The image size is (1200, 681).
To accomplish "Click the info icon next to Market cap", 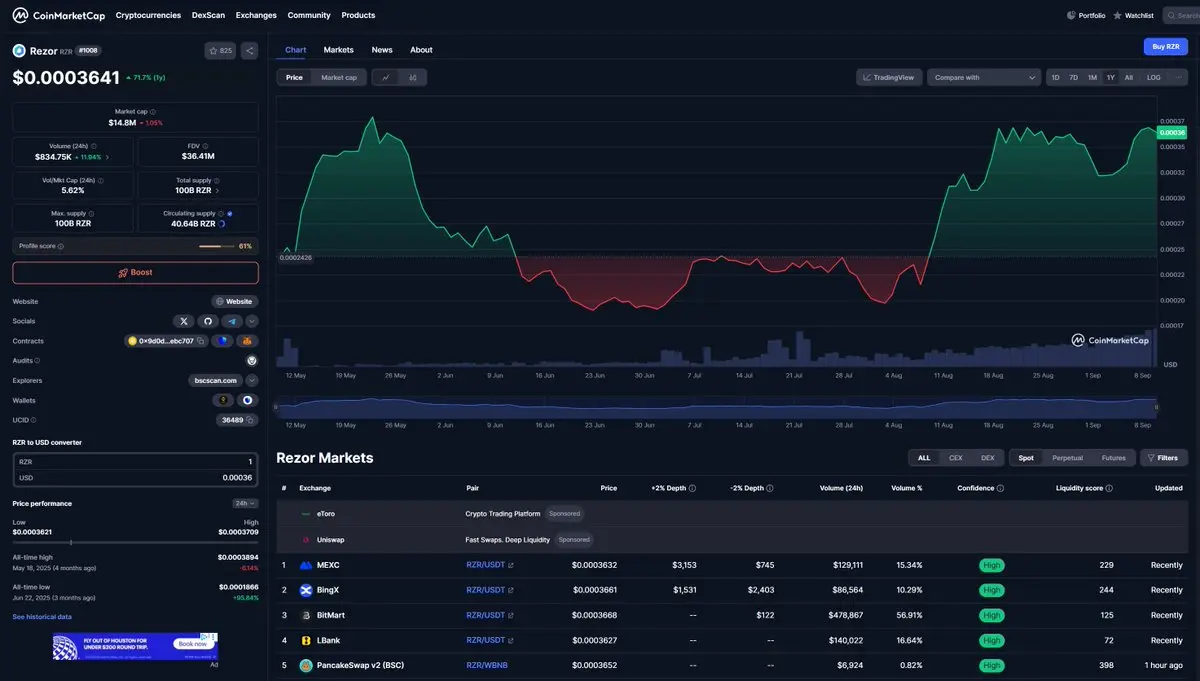I will tap(153, 112).
